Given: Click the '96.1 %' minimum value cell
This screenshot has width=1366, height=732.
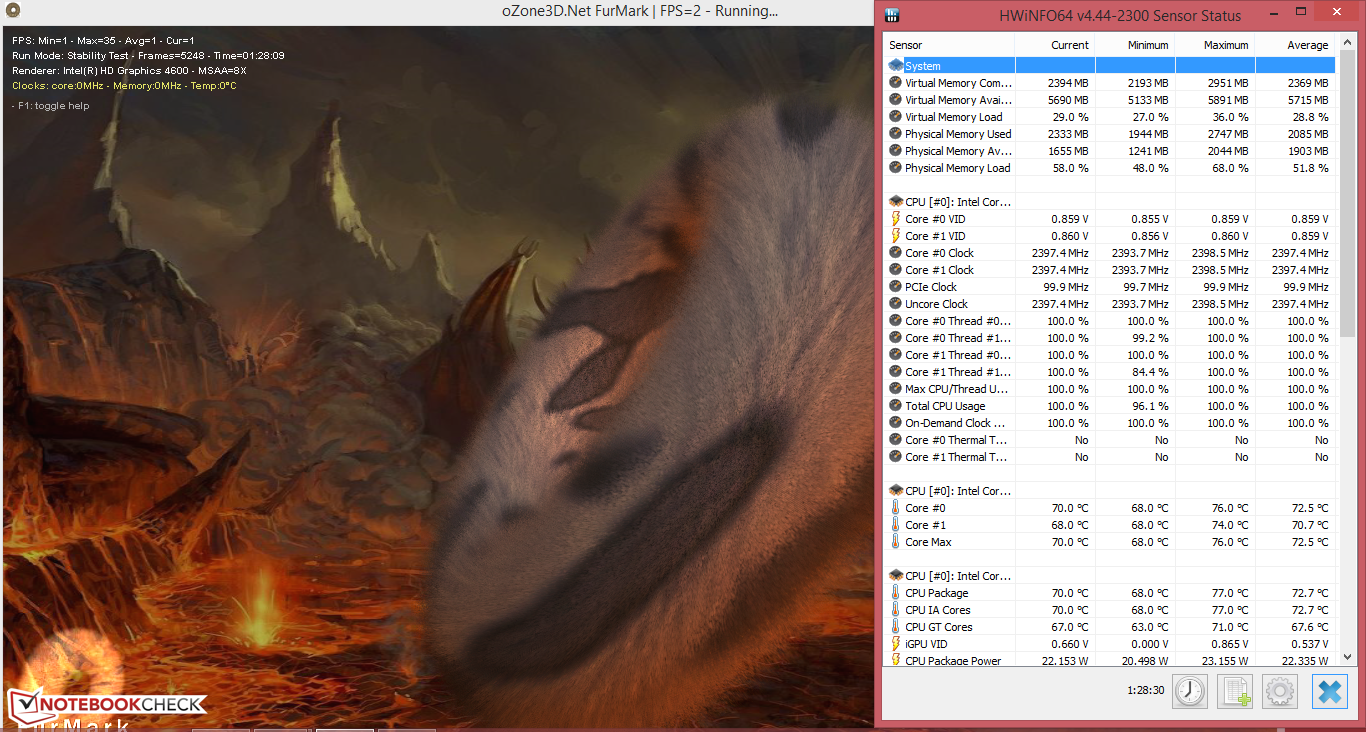Looking at the screenshot, I should coord(1151,406).
